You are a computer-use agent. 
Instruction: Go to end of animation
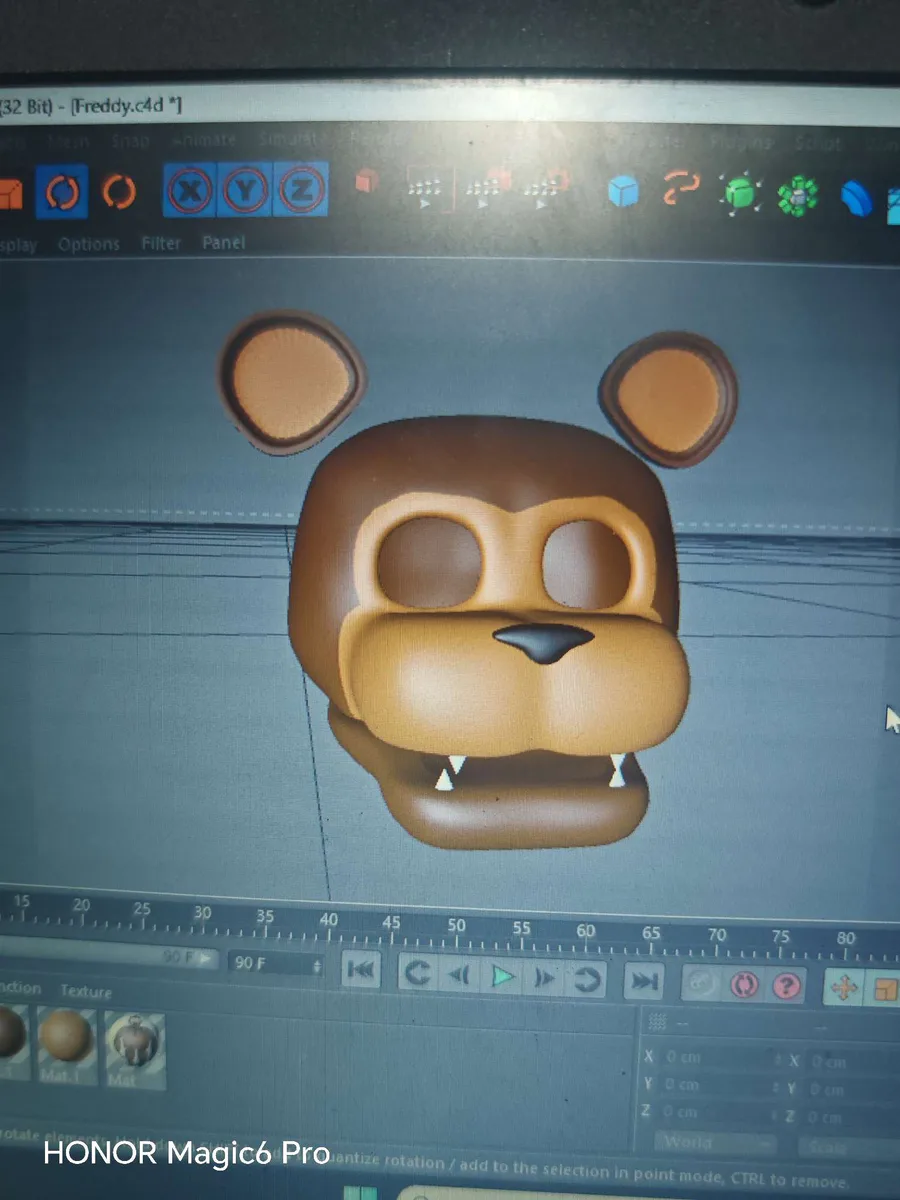click(x=643, y=982)
